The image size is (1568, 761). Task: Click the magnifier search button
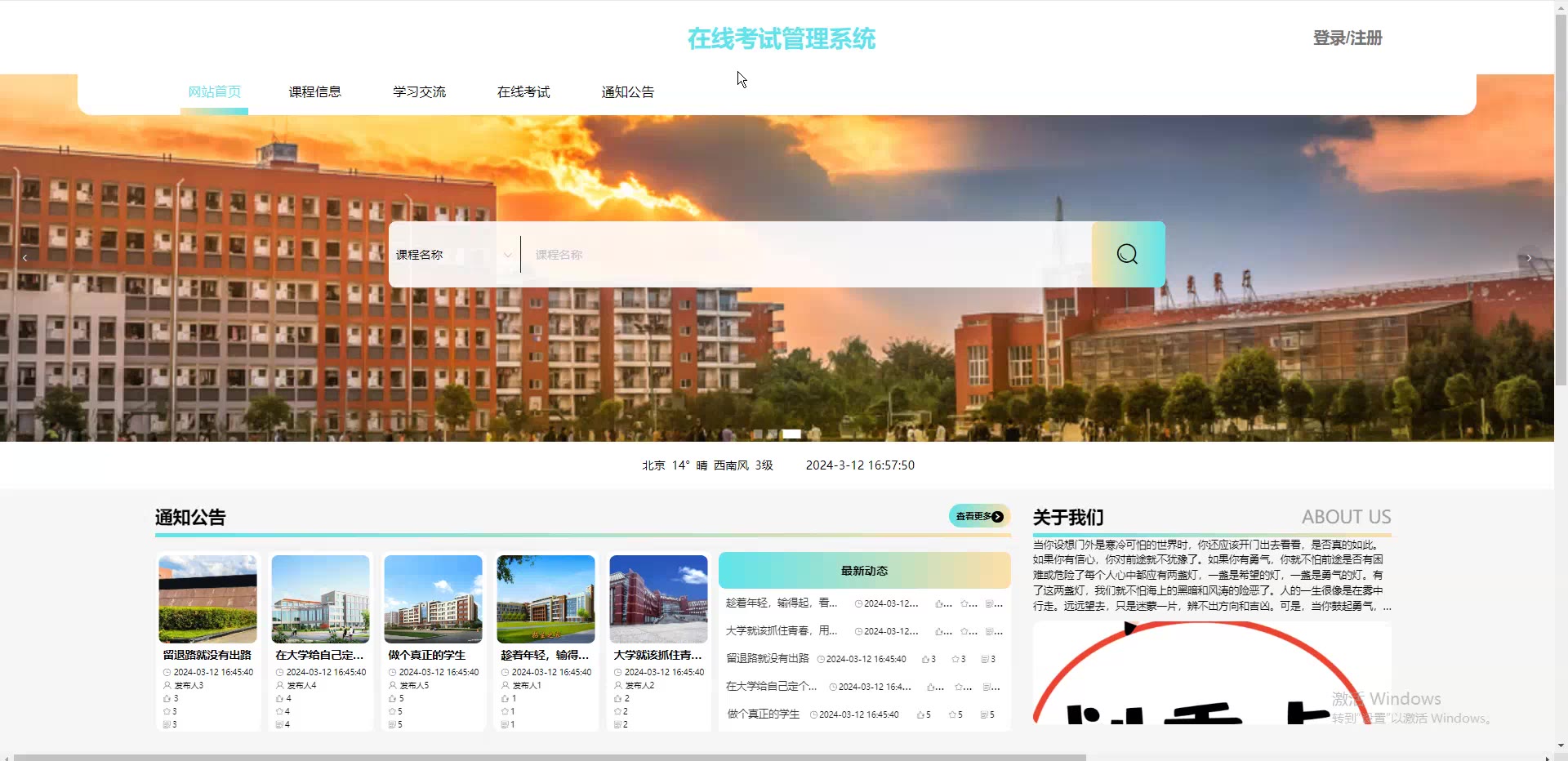tap(1128, 254)
